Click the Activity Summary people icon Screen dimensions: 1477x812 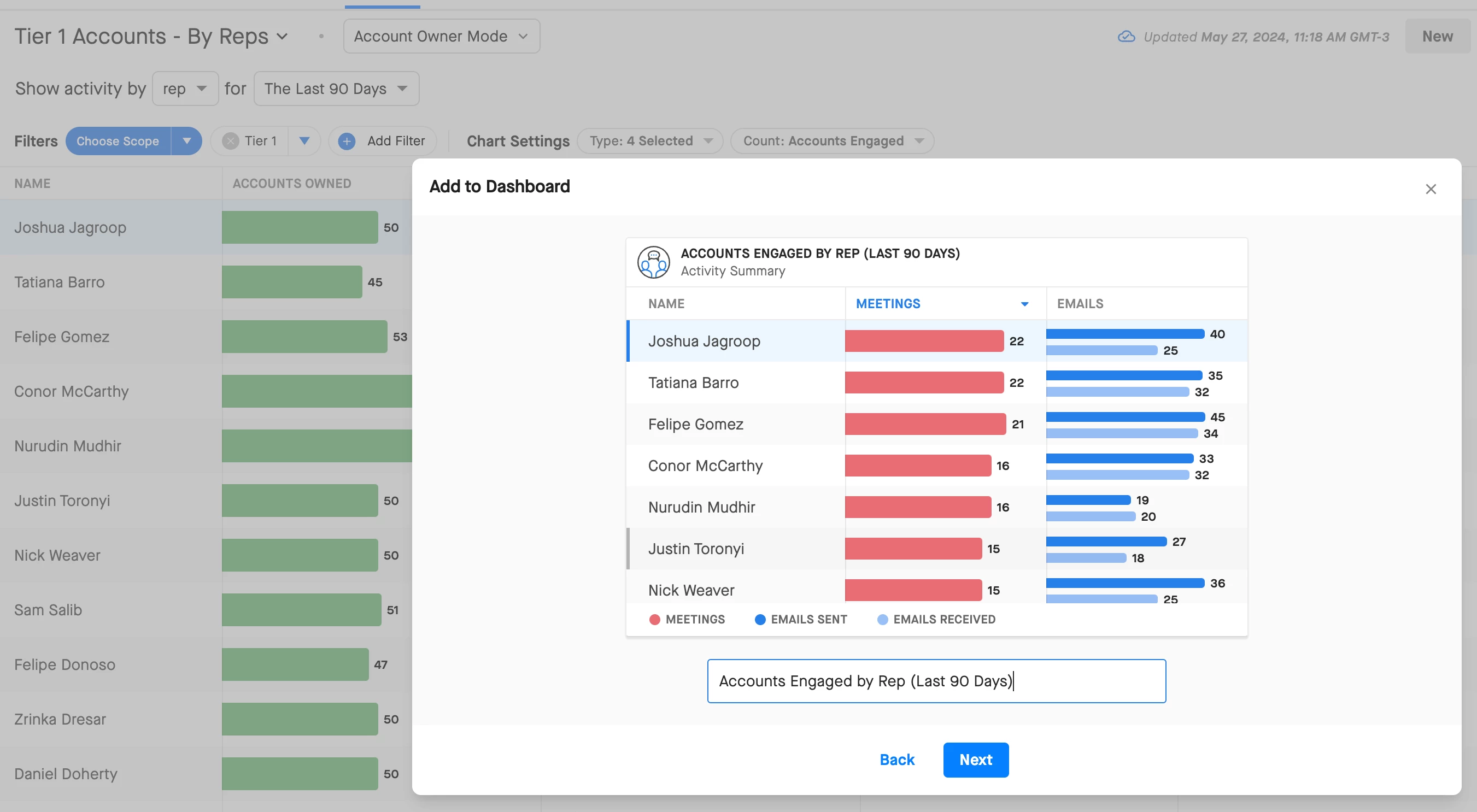pyautogui.click(x=653, y=262)
